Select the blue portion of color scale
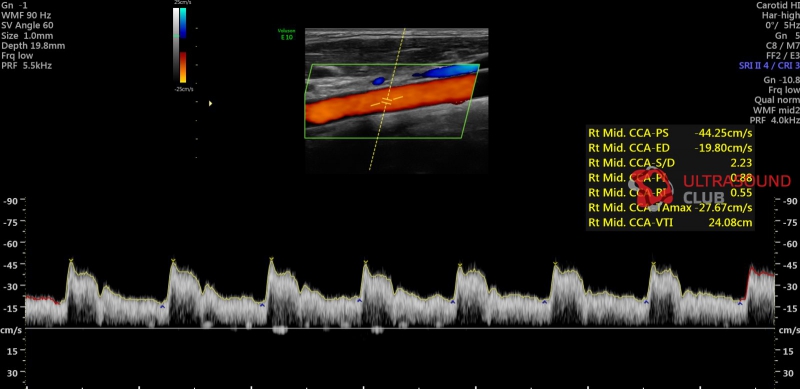The image size is (800, 389). pyautogui.click(x=183, y=23)
